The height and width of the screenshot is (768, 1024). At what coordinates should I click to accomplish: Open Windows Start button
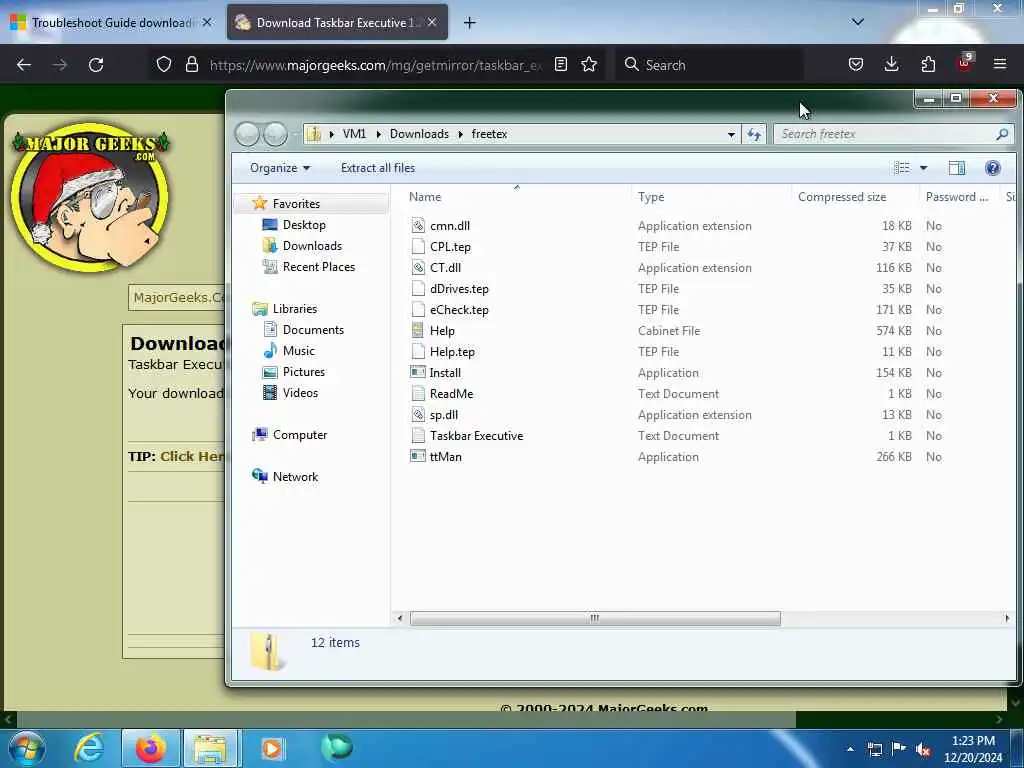pos(27,749)
